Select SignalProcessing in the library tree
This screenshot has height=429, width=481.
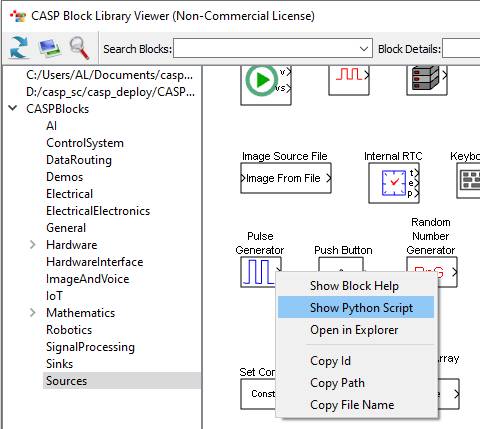point(90,347)
